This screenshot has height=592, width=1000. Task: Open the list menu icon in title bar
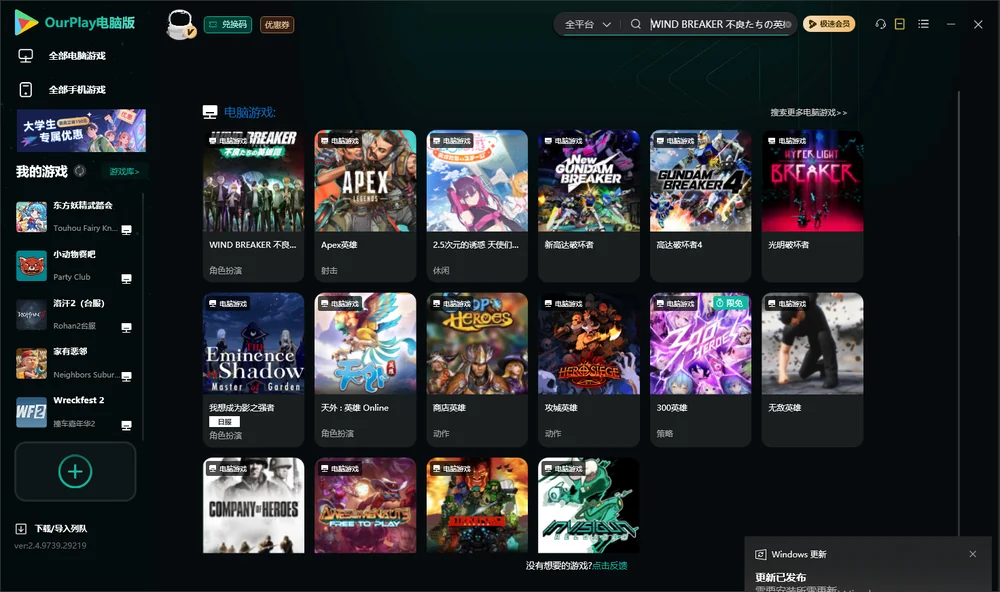click(923, 24)
